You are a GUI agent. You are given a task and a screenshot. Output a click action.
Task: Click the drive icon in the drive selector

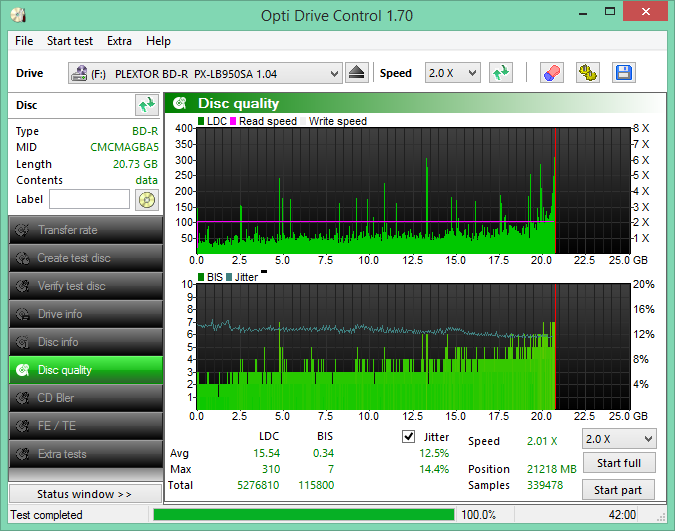click(79, 73)
